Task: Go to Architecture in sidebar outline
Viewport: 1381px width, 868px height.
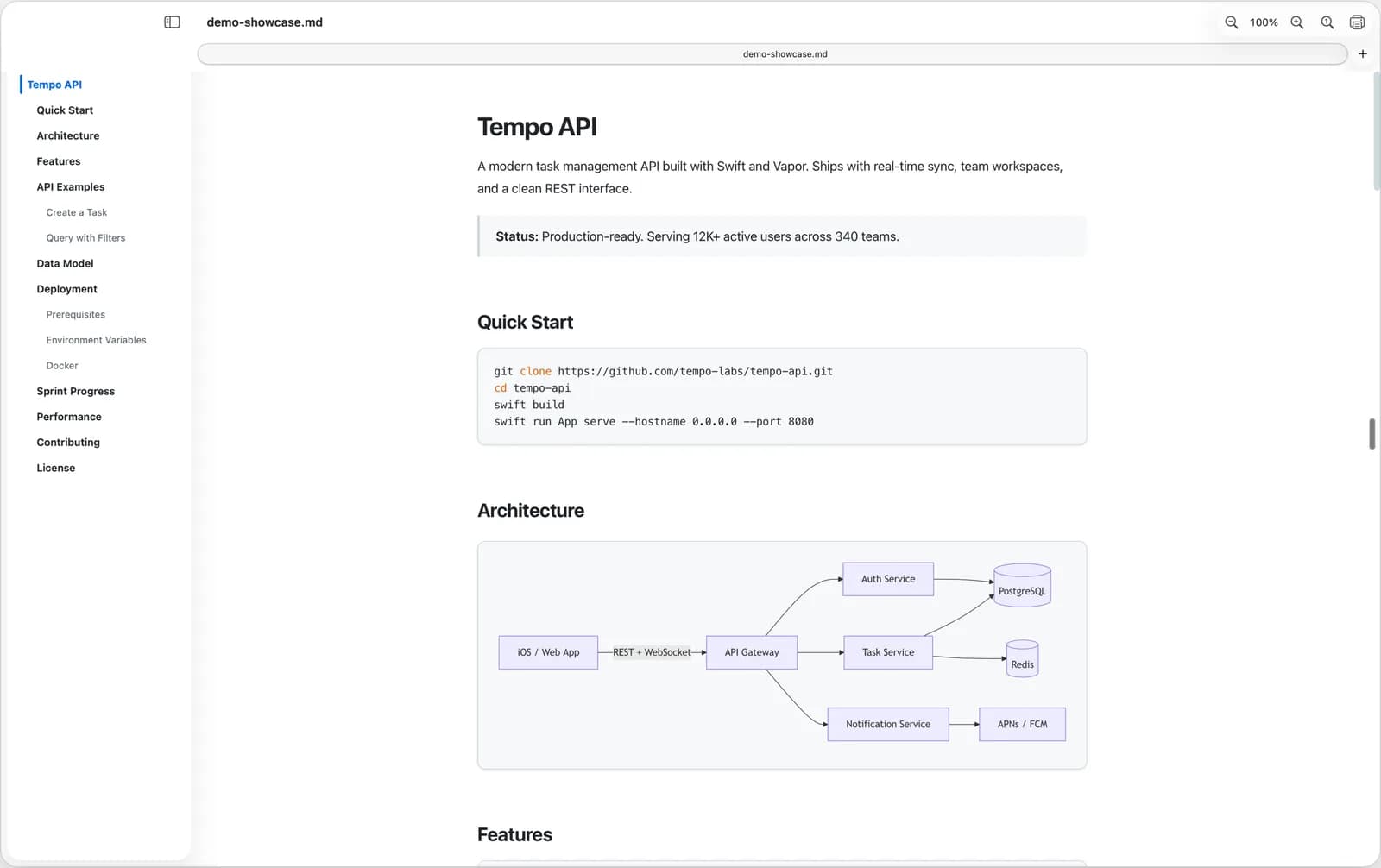Action: (68, 135)
